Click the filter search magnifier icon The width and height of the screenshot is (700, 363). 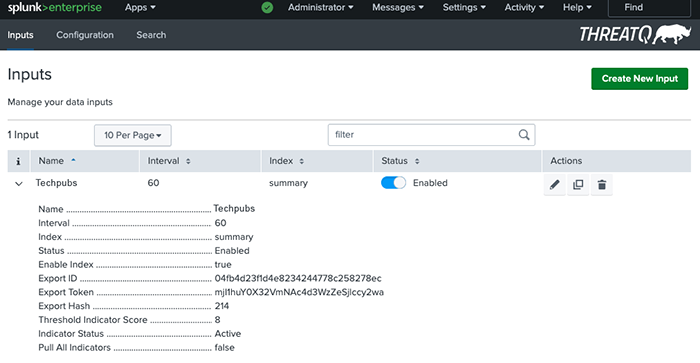[524, 134]
